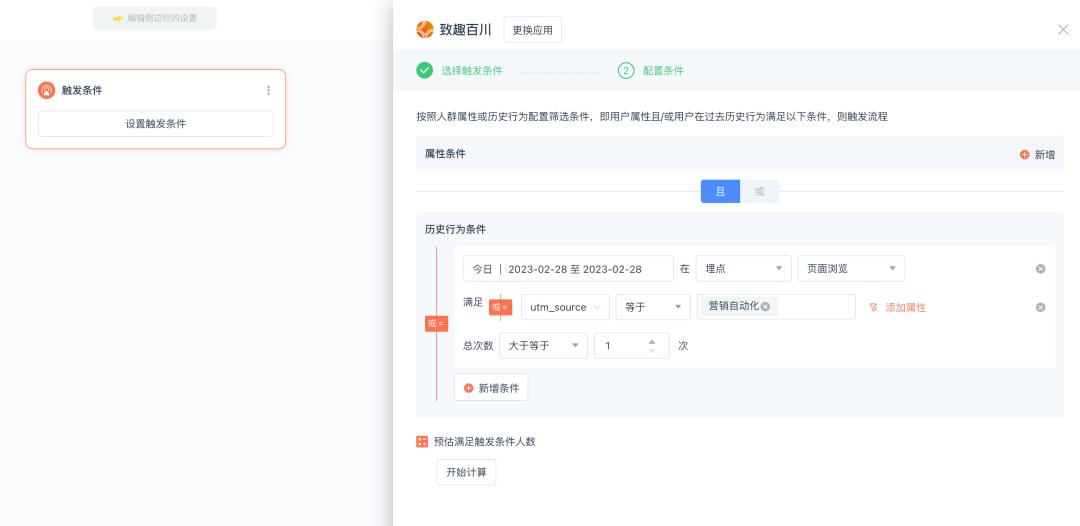Click the calculator icon next to 预估满足触发条件人数
The width and height of the screenshot is (1080, 526).
coord(422,442)
